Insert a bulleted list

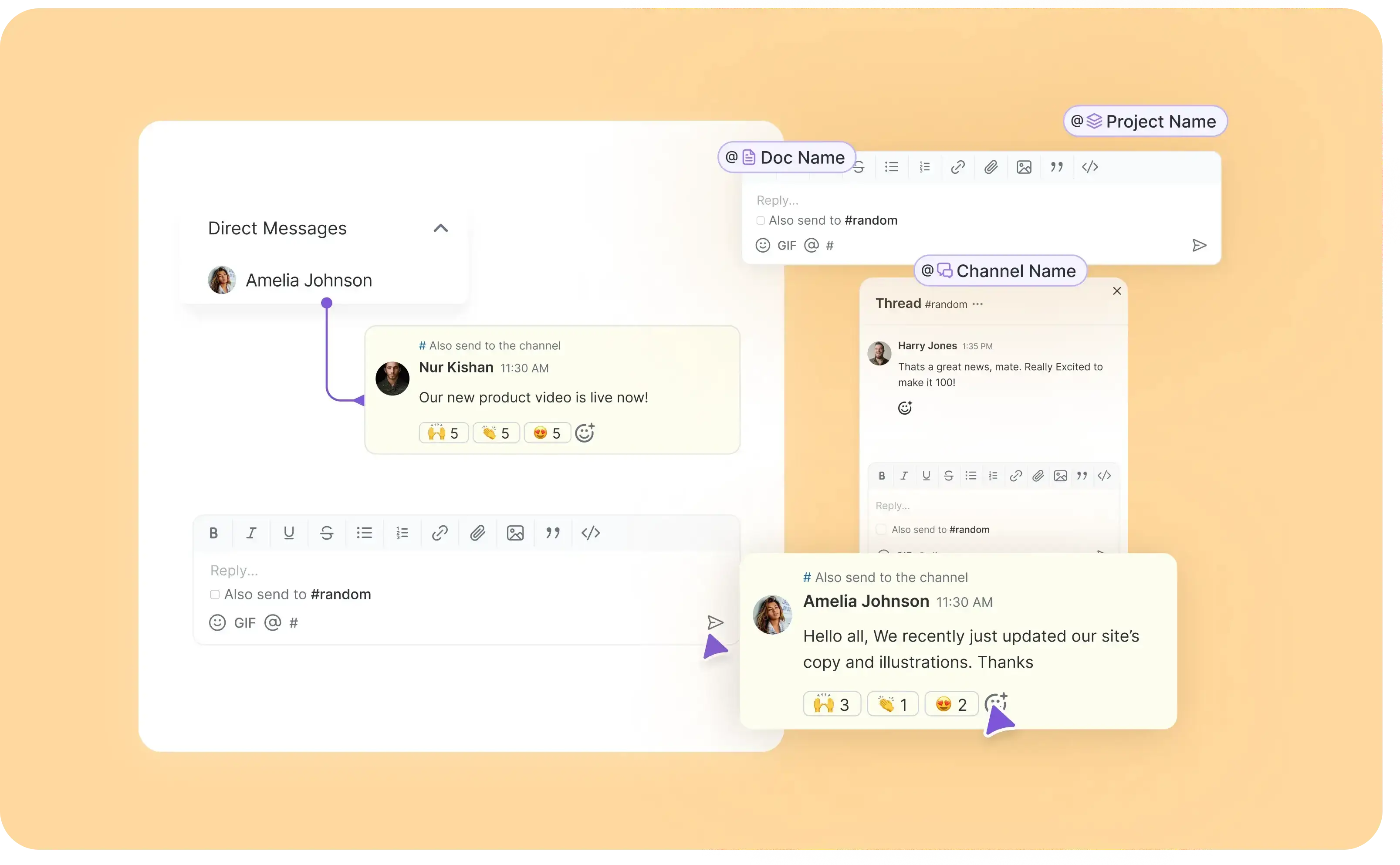pos(365,533)
